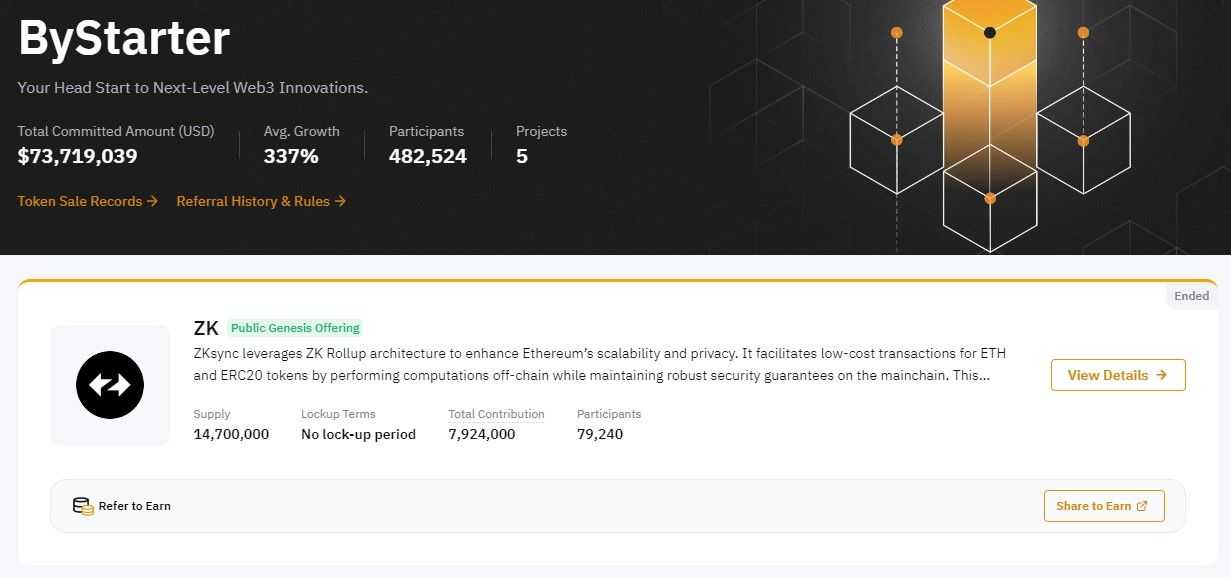Click the arrow icon after Token Sale Records
This screenshot has height=577, width=1231.
point(152,201)
